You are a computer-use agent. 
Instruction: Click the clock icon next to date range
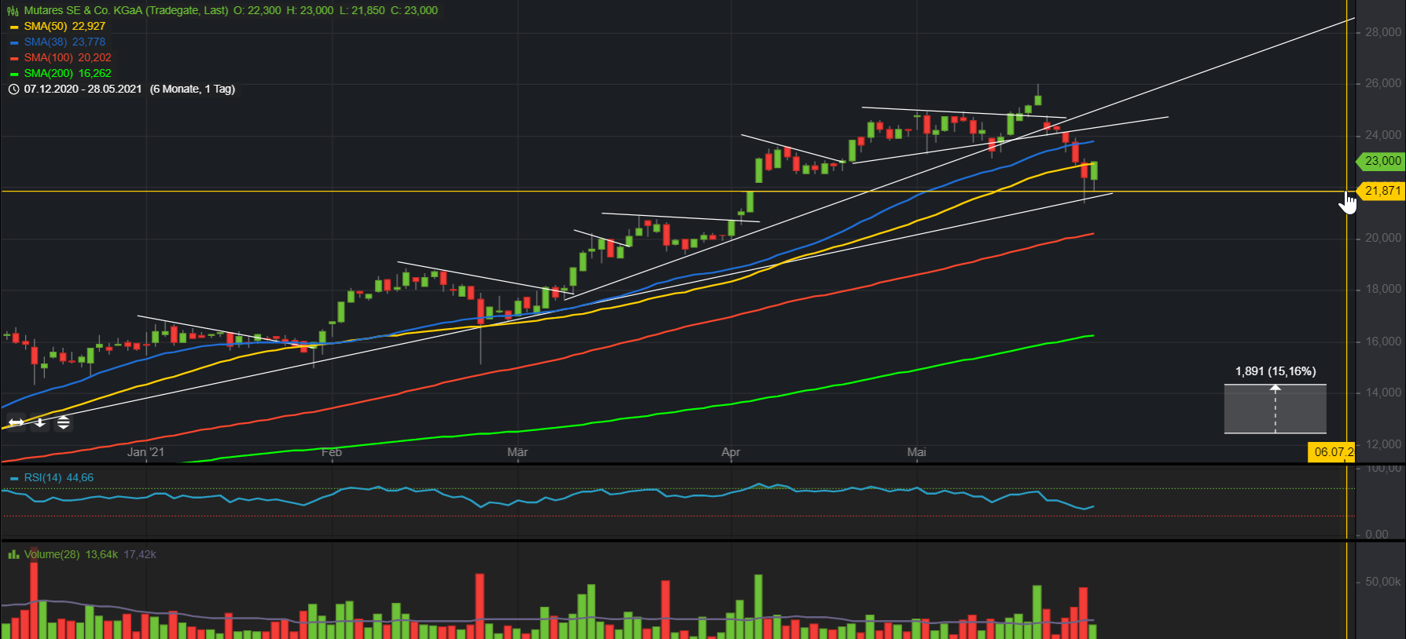pos(13,89)
